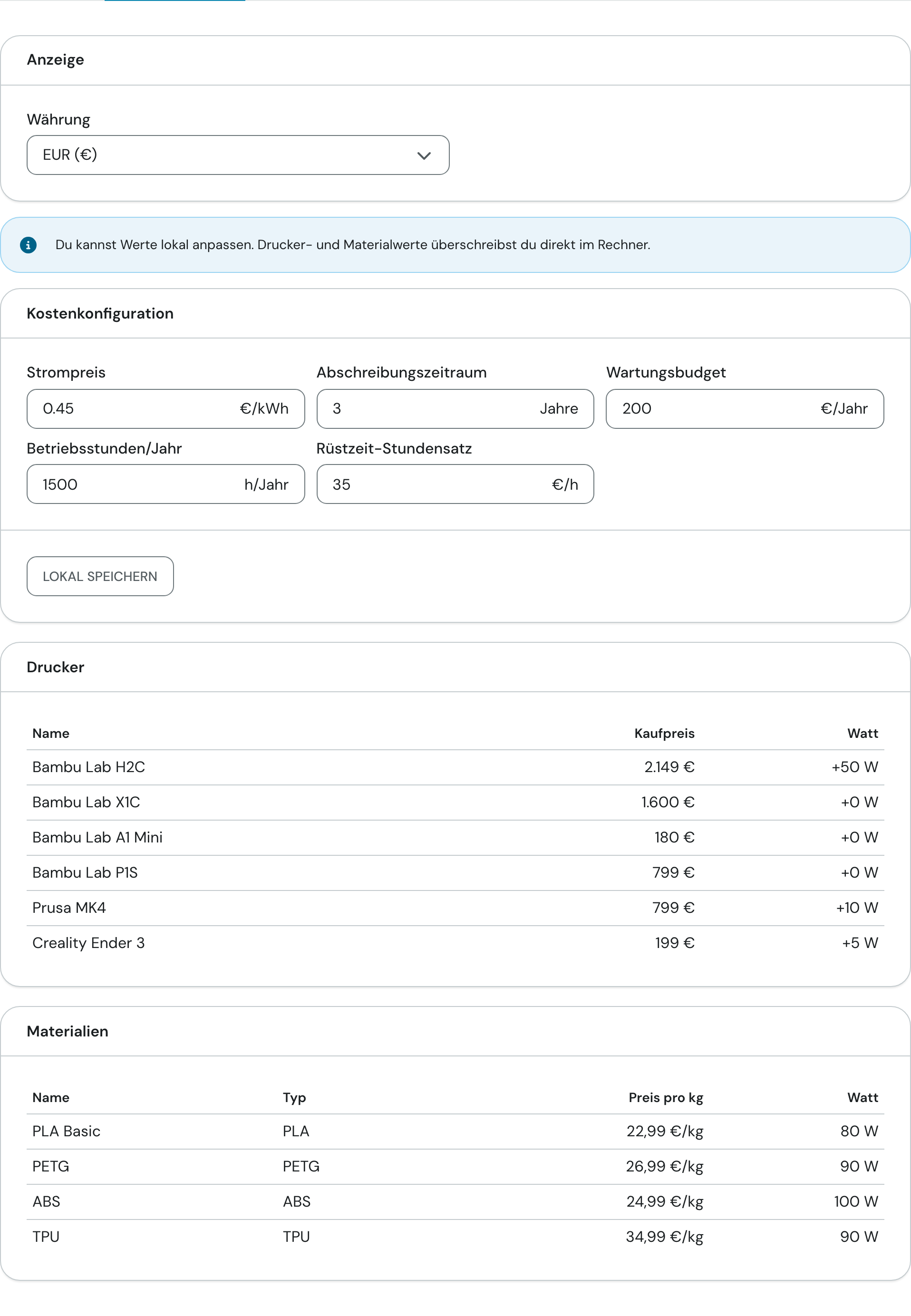Click the Materialien section heading
The height and width of the screenshot is (1316, 911).
(68, 1032)
